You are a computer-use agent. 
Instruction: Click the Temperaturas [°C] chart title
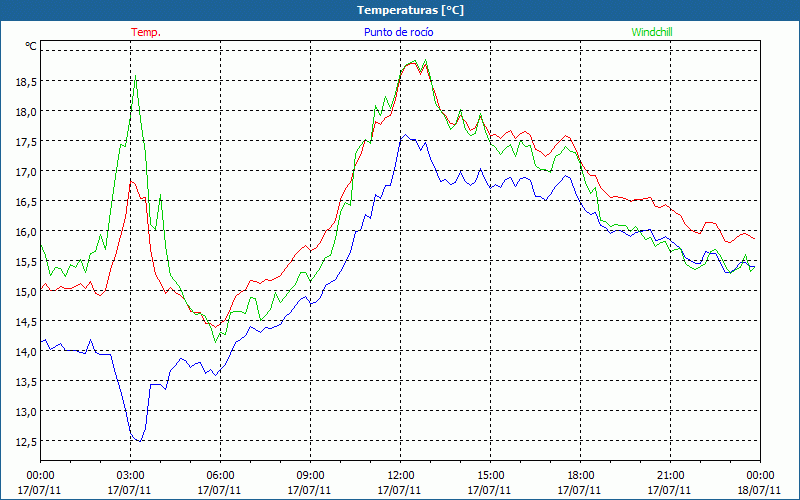click(x=410, y=10)
